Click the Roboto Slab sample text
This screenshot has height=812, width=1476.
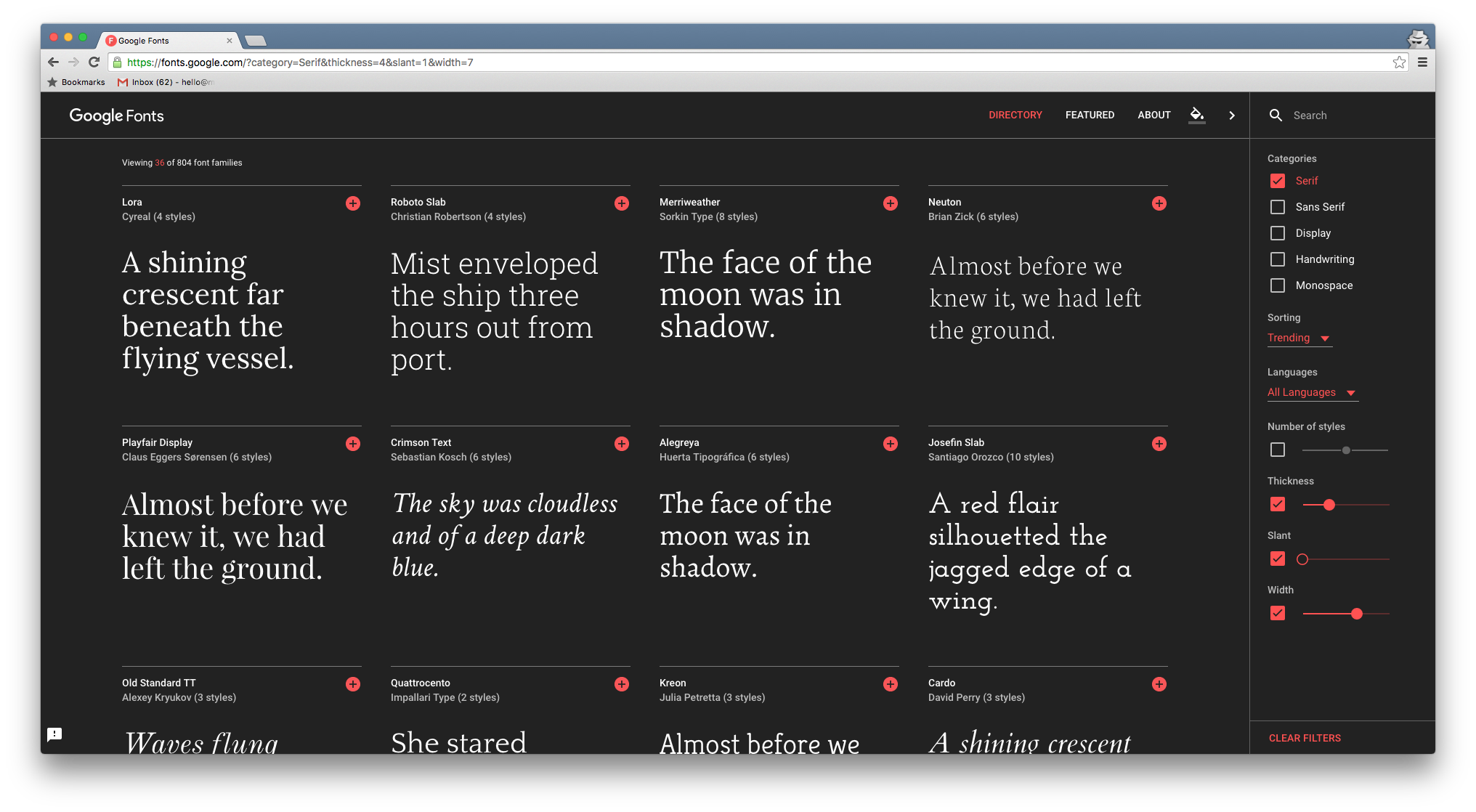click(x=495, y=311)
